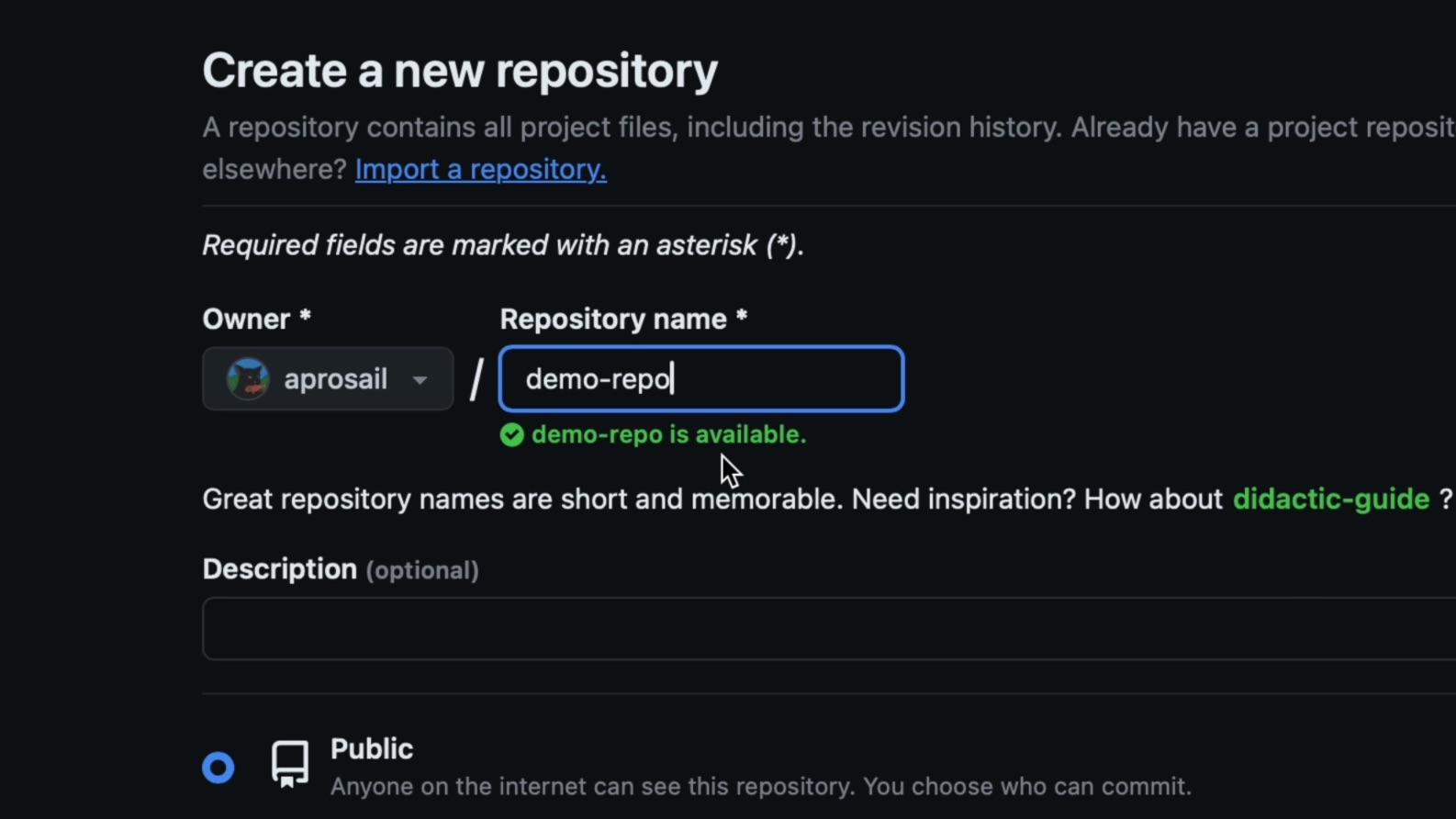This screenshot has height=819, width=1456.
Task: Click the Public option label
Action: click(x=372, y=749)
